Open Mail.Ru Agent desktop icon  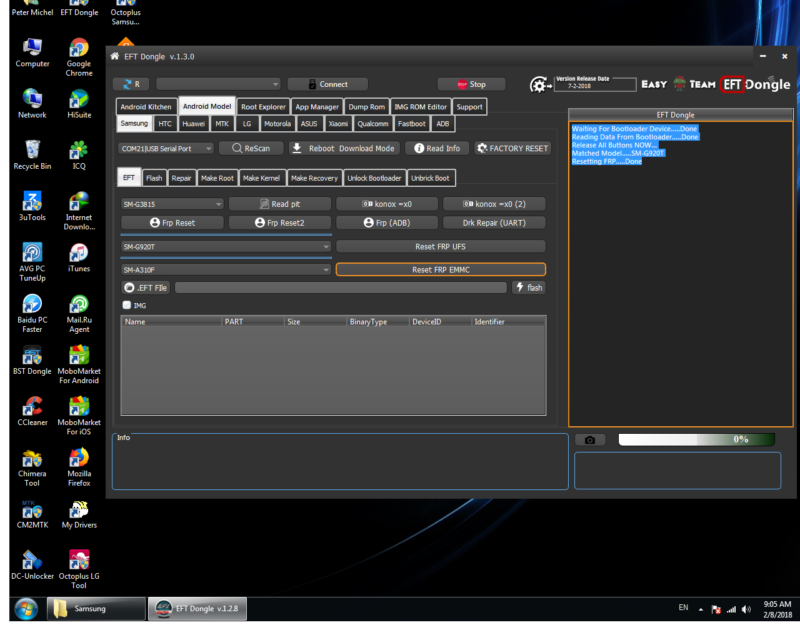(x=79, y=314)
